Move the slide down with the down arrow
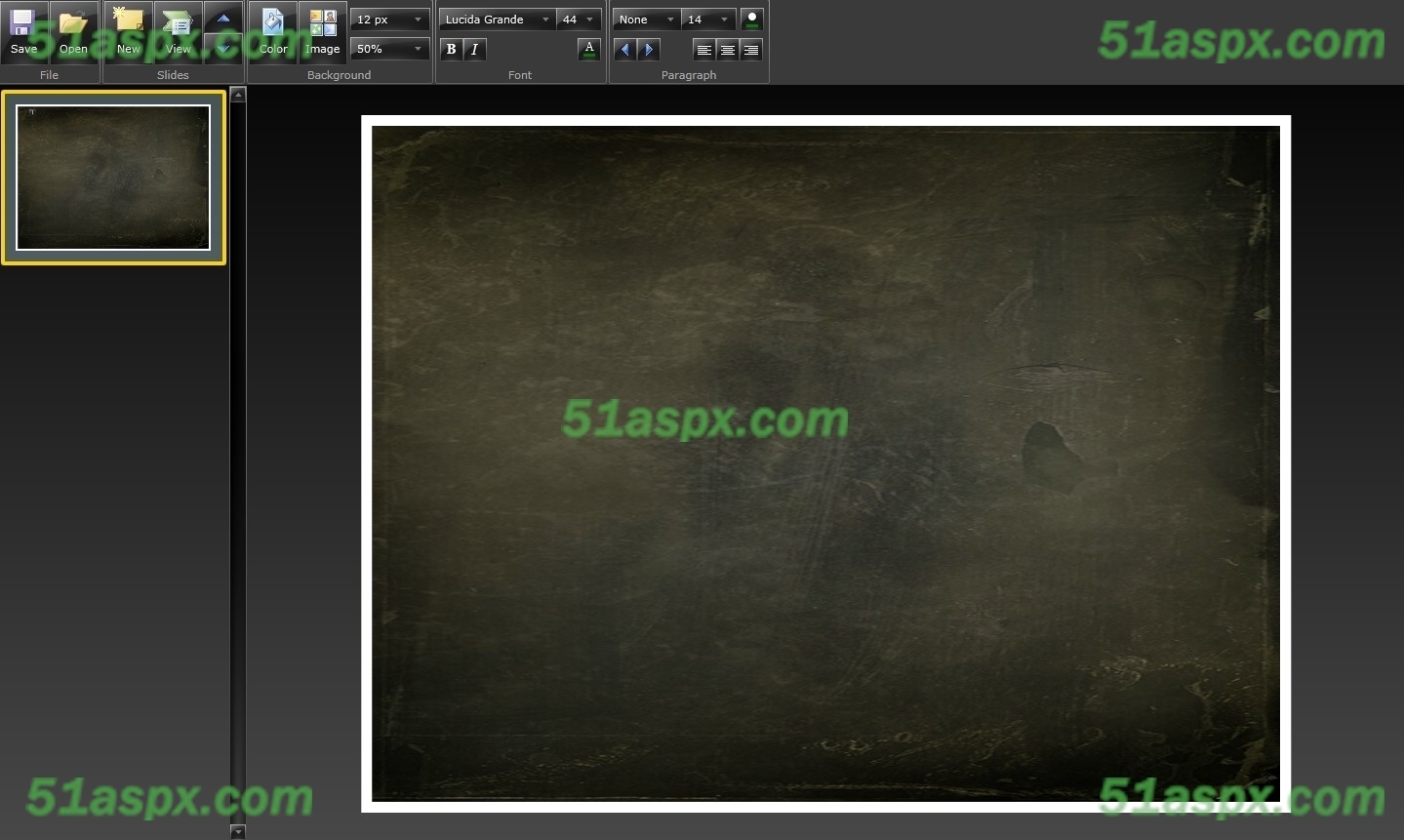Screen dimensions: 1404x840 click(223, 49)
